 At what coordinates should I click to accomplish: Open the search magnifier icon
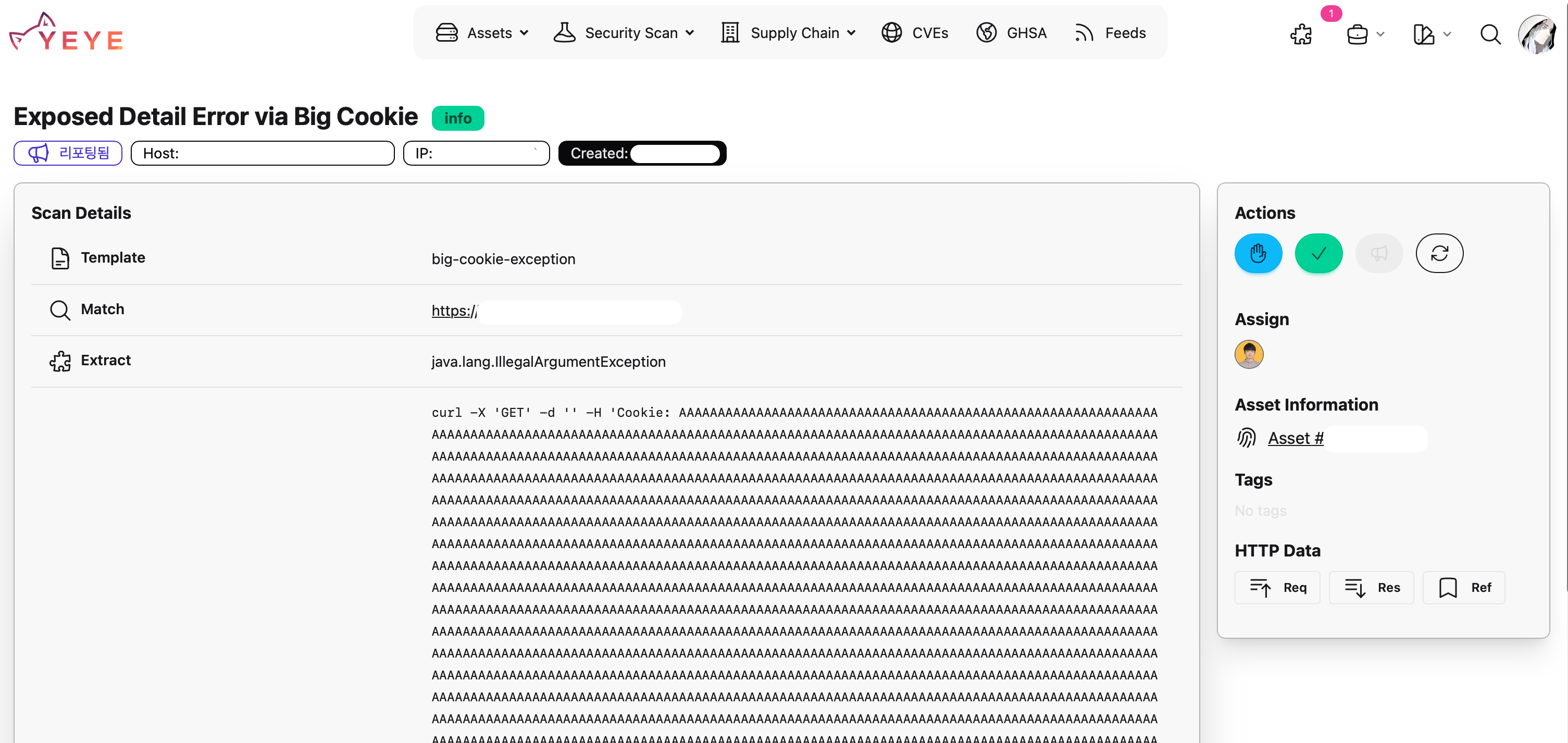[1489, 34]
